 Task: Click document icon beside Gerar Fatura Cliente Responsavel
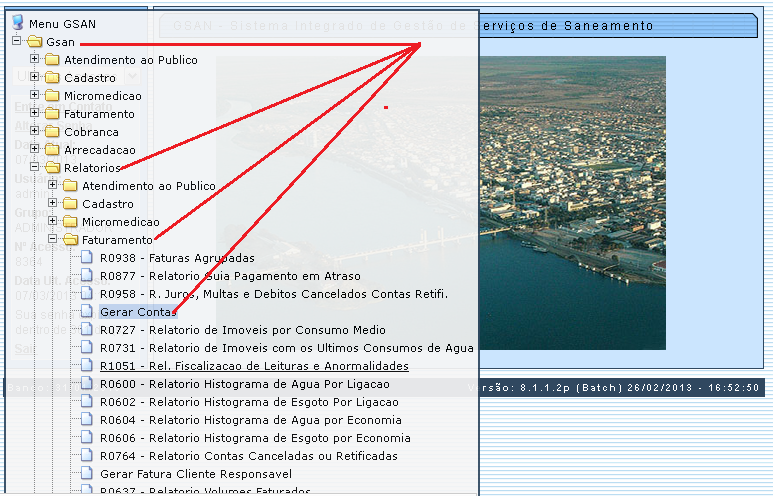tap(87, 474)
